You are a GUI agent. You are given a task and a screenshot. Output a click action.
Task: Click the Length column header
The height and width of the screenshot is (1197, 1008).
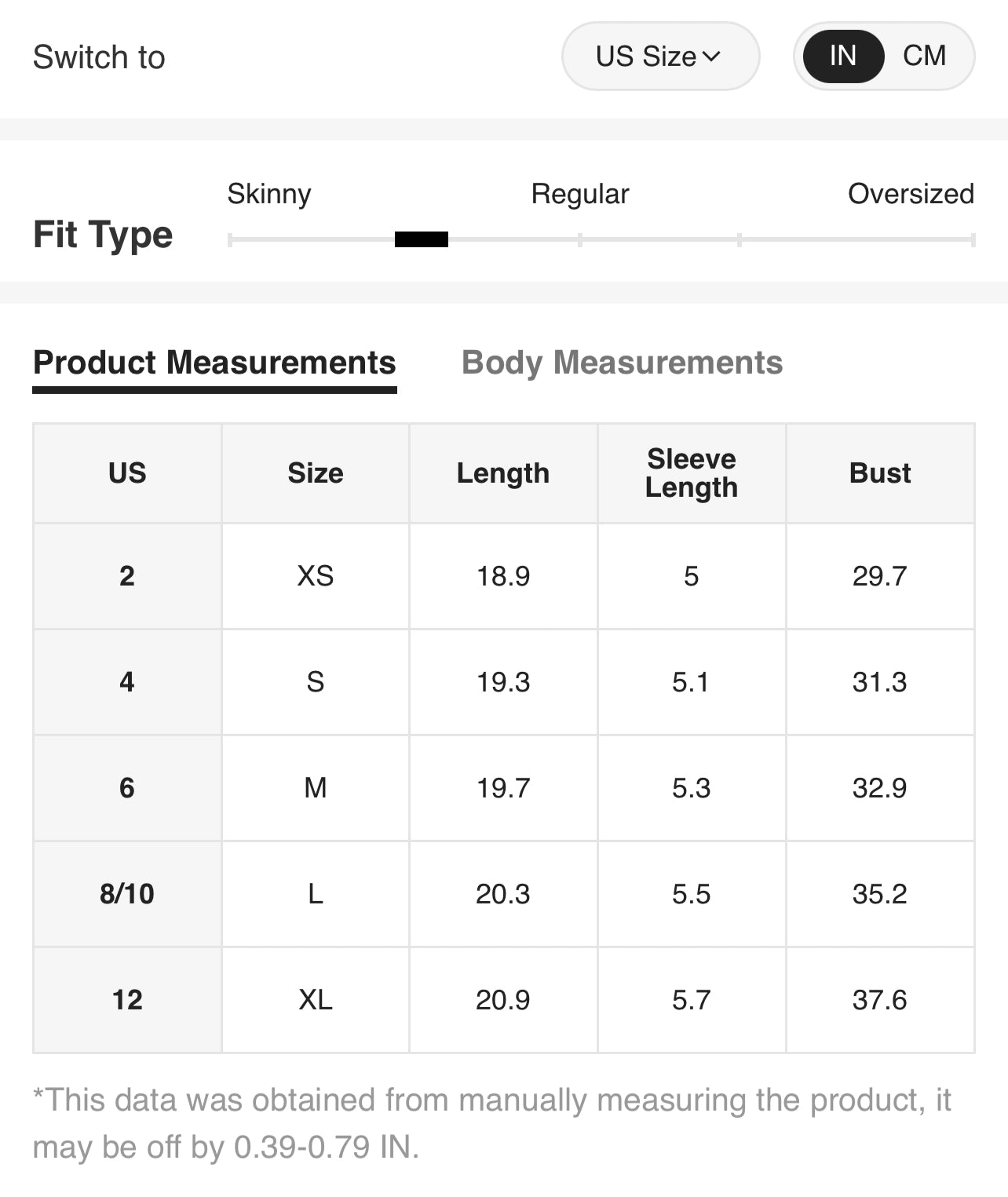tap(503, 473)
